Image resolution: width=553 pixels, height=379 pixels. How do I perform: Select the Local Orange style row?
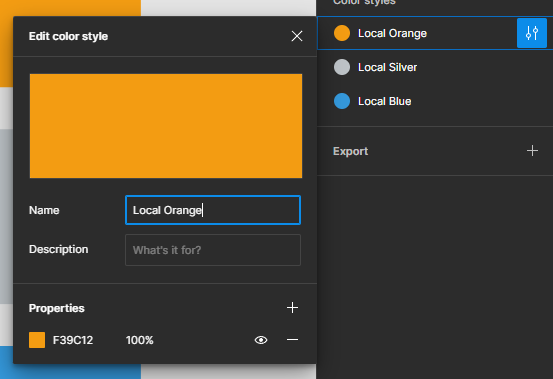point(435,33)
